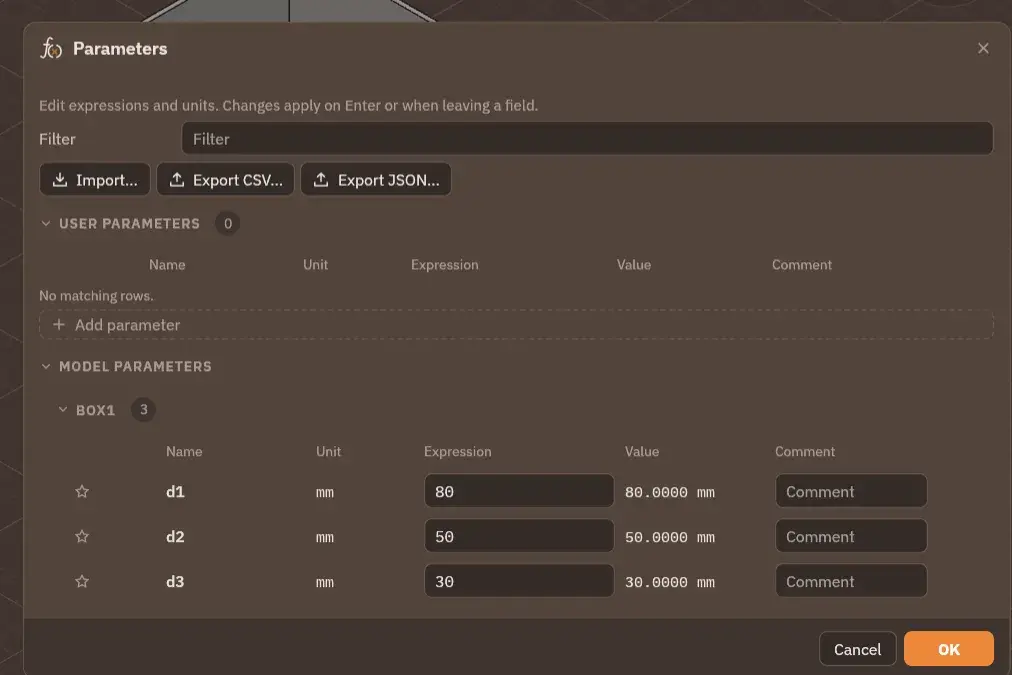
Task: Export parameters as CSV
Action: tap(225, 179)
